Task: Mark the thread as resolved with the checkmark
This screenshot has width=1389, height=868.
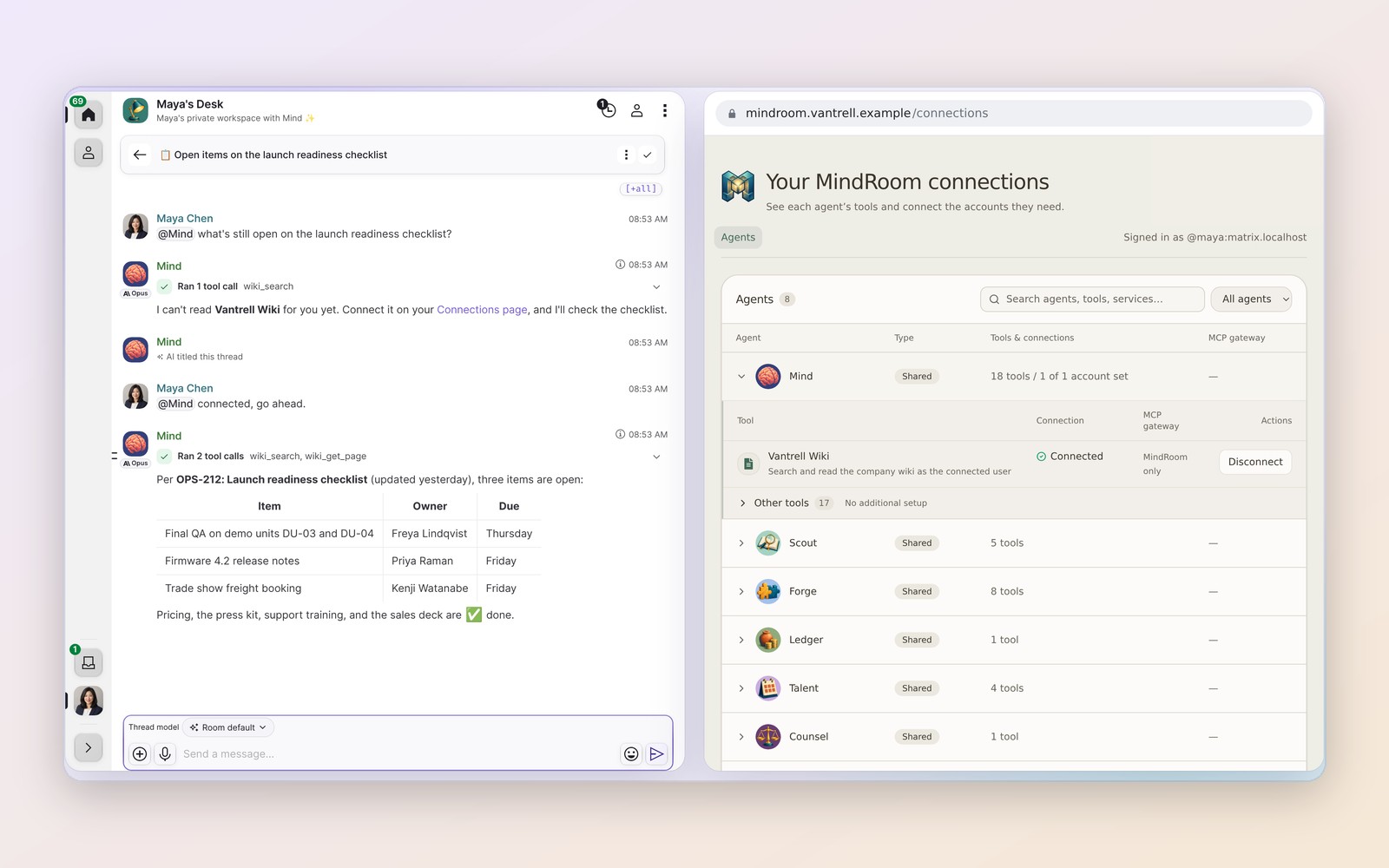Action: click(648, 155)
